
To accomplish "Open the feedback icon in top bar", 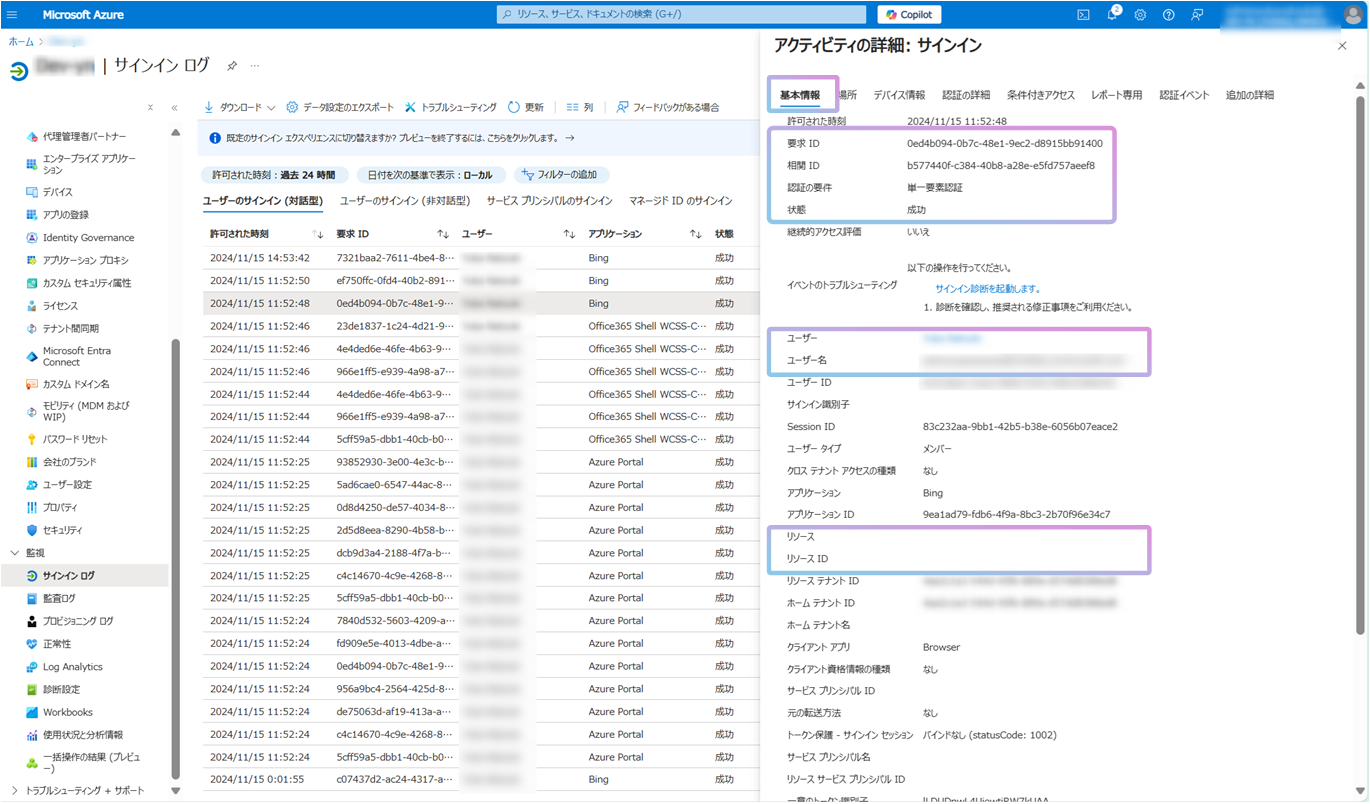I will [x=1197, y=15].
